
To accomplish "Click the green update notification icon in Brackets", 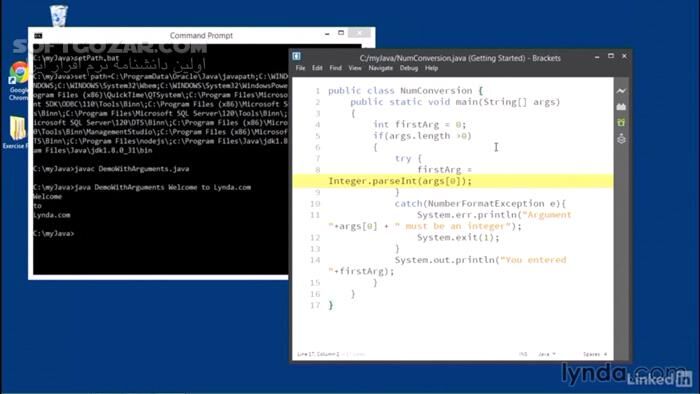I will (621, 122).
